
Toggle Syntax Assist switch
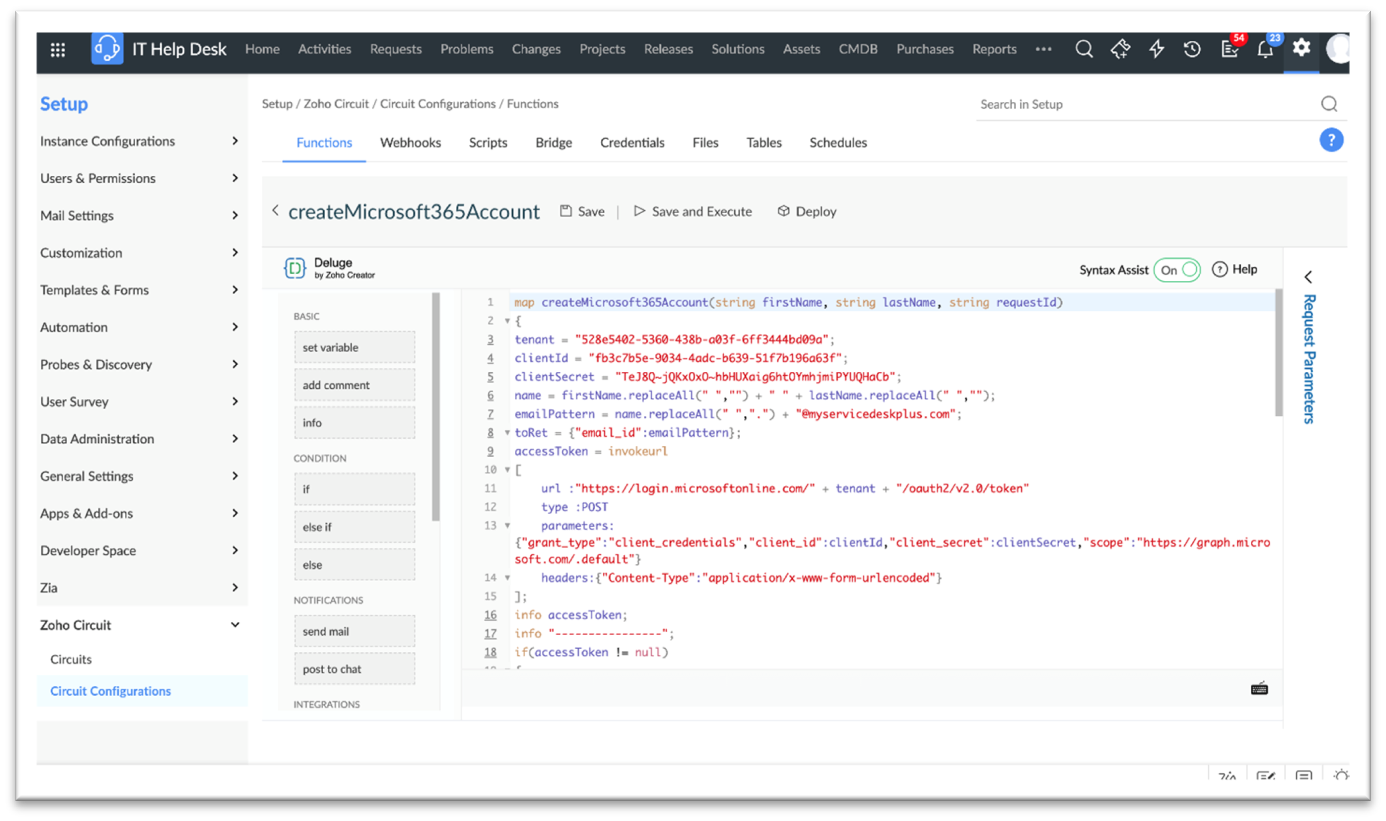pos(1177,270)
